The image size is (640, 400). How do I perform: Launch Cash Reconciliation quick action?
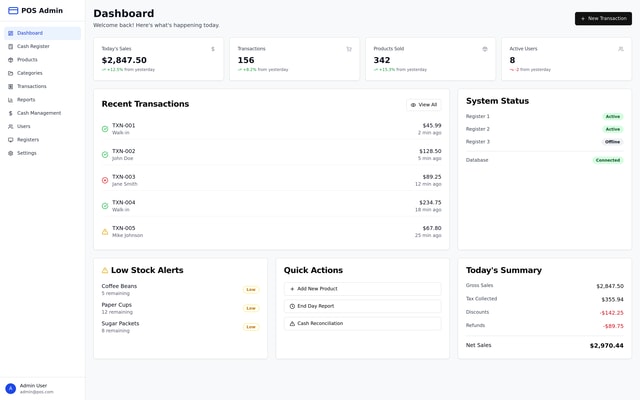362,323
